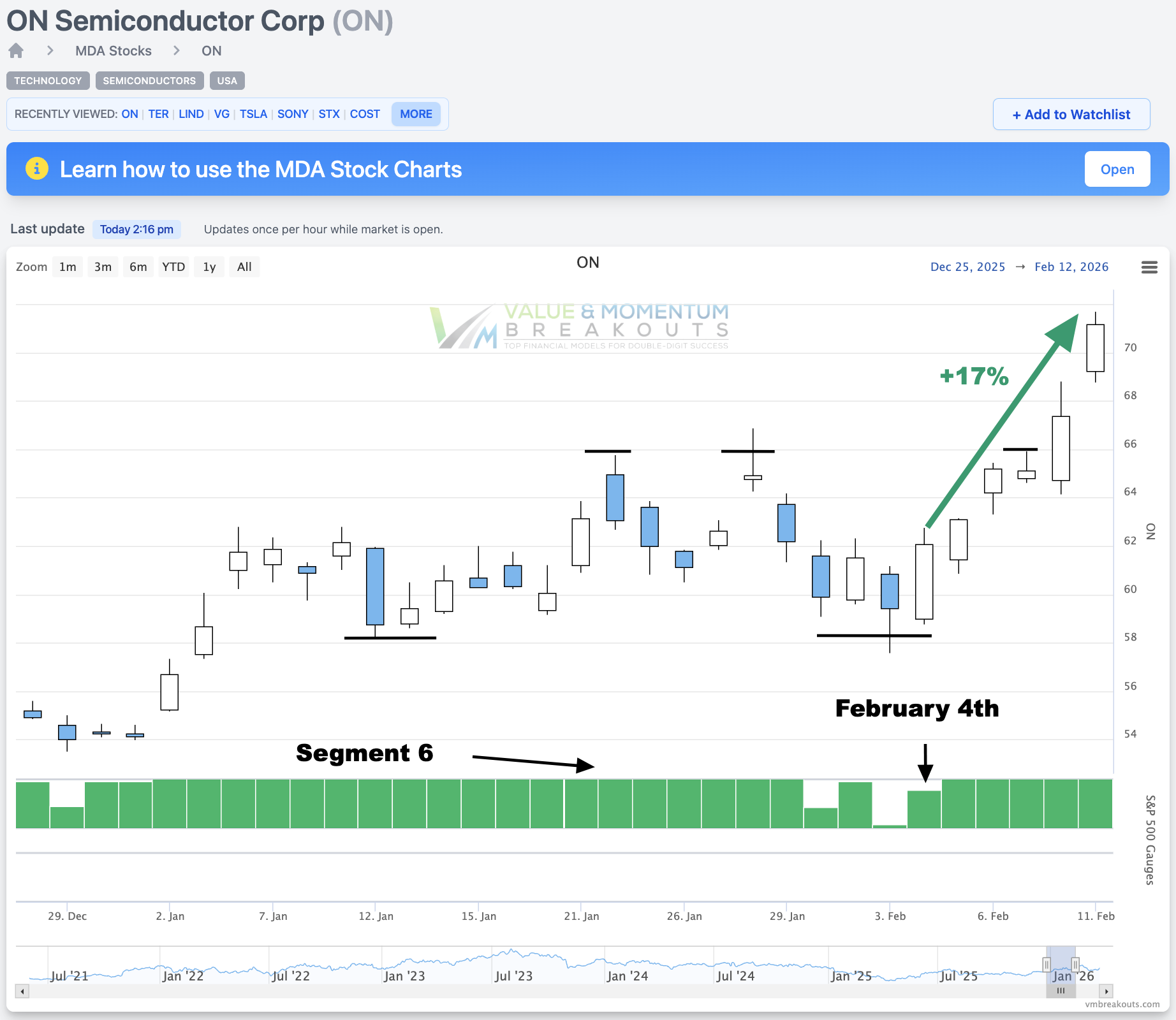This screenshot has height=1020, width=1176.
Task: Open the start date Dec 25, 2025 picker
Action: click(x=967, y=267)
